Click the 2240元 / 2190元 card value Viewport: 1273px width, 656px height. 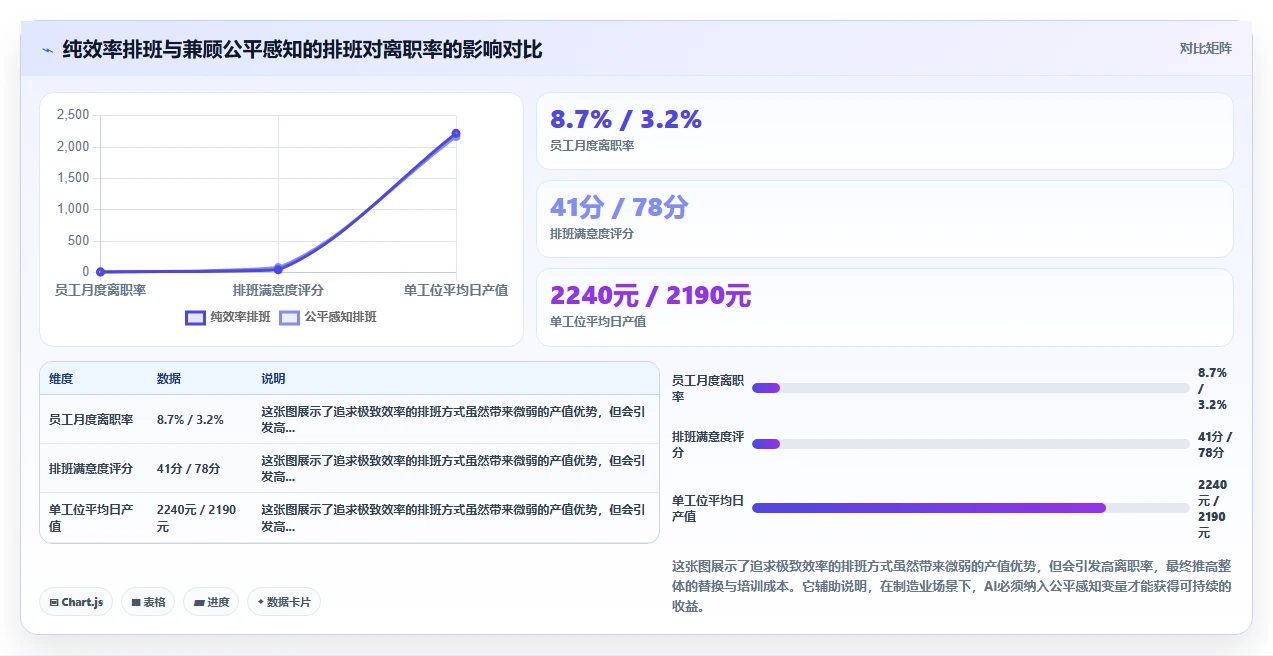click(650, 295)
